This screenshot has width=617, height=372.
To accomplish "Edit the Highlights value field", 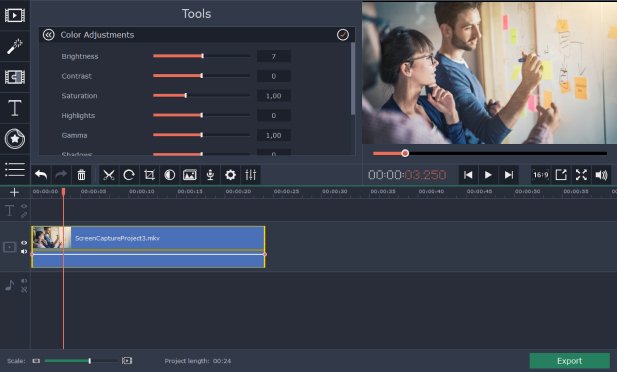I will coord(274,115).
